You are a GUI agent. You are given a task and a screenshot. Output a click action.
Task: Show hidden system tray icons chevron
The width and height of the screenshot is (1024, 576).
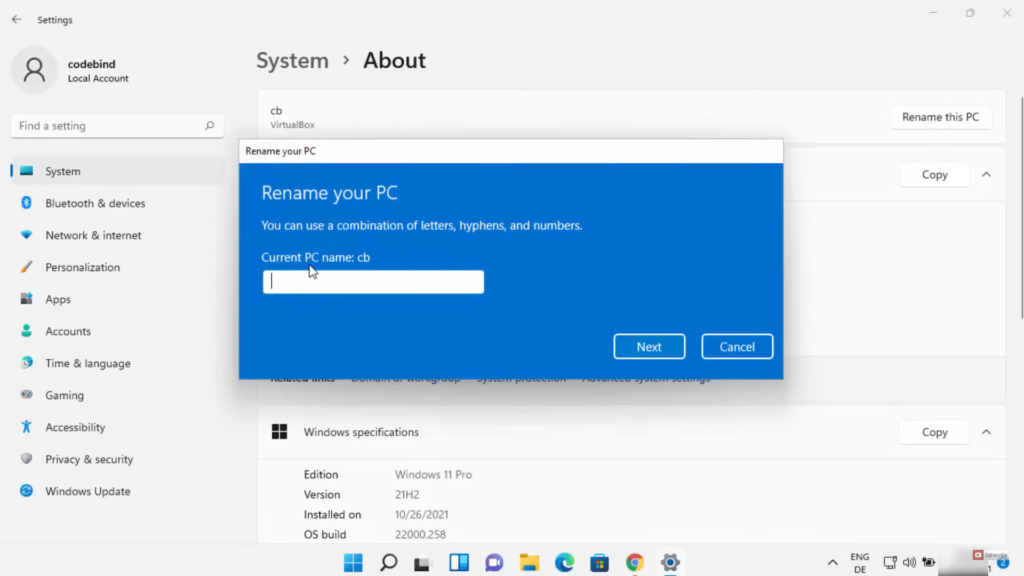point(832,563)
